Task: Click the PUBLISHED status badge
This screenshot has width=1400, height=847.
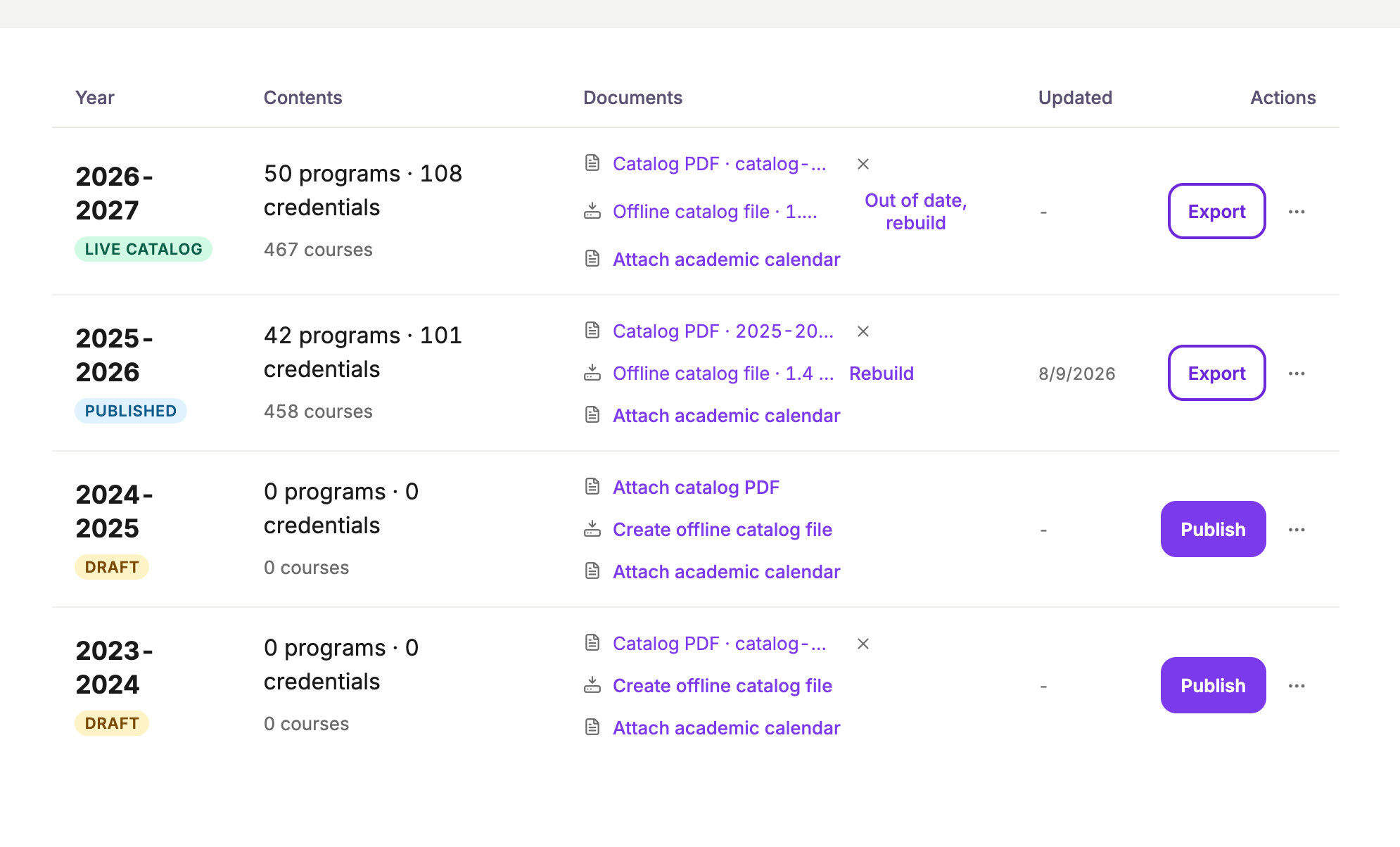Action: pyautogui.click(x=131, y=411)
